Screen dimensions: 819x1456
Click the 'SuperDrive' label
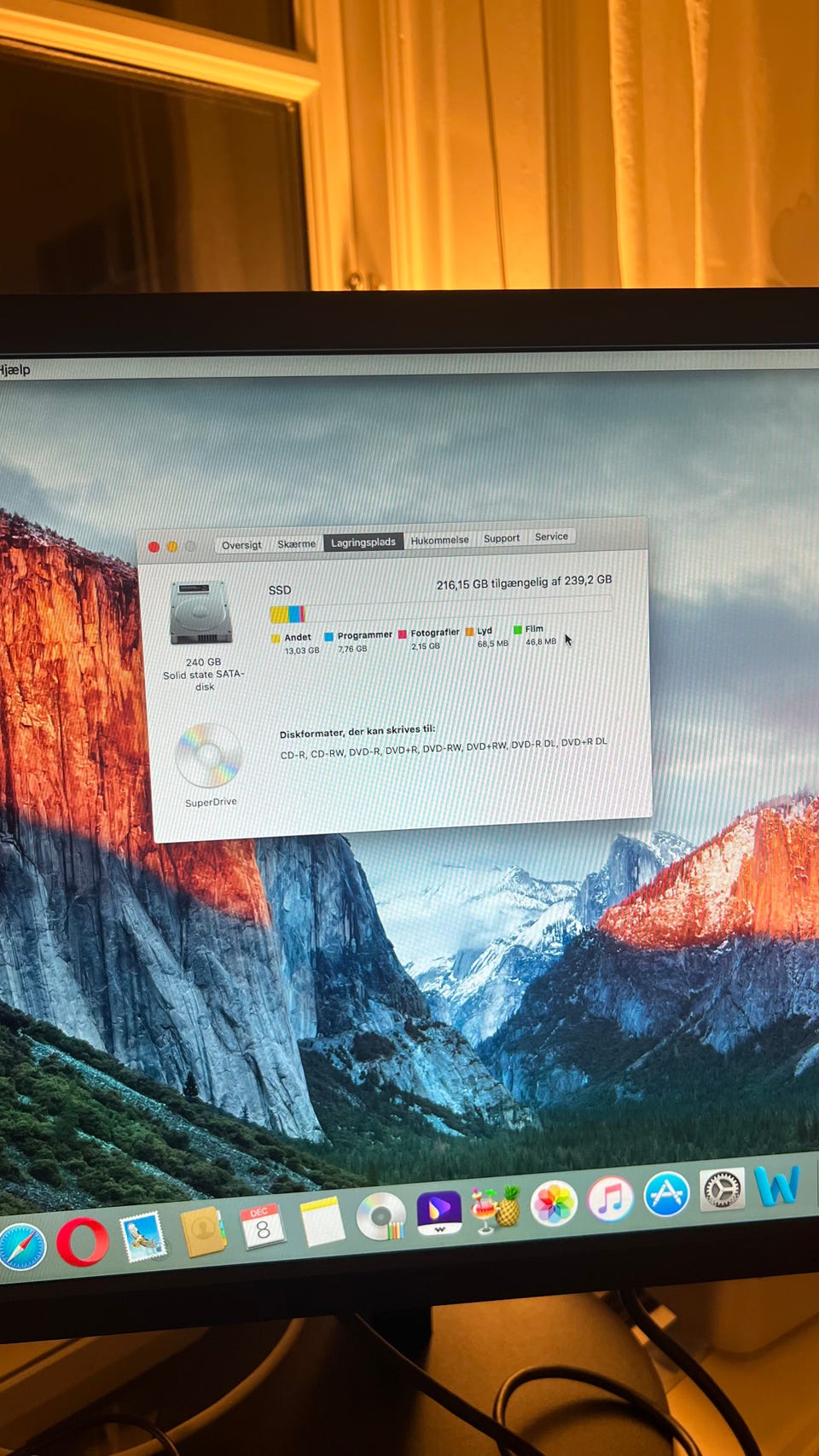click(211, 803)
